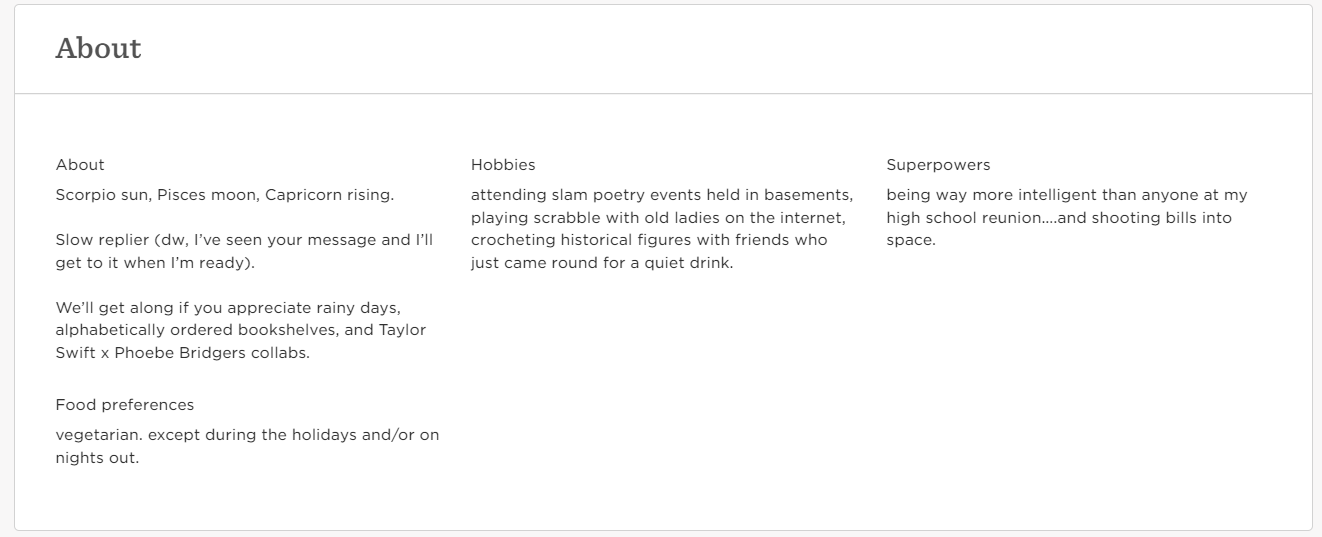
Task: Click the being way more intelligent line
Action: [x=1067, y=195]
